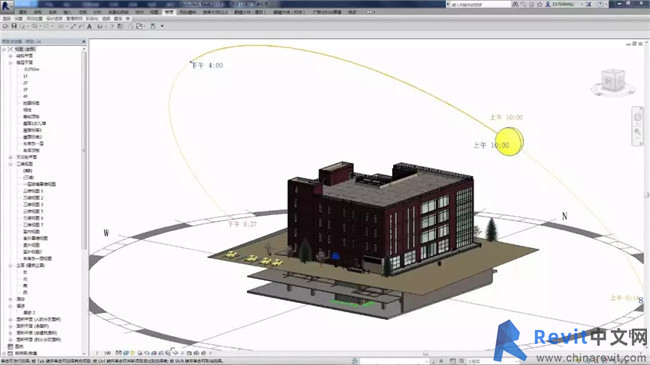Collapse the 楼层平面 tree node
The image size is (650, 365).
coord(11,63)
